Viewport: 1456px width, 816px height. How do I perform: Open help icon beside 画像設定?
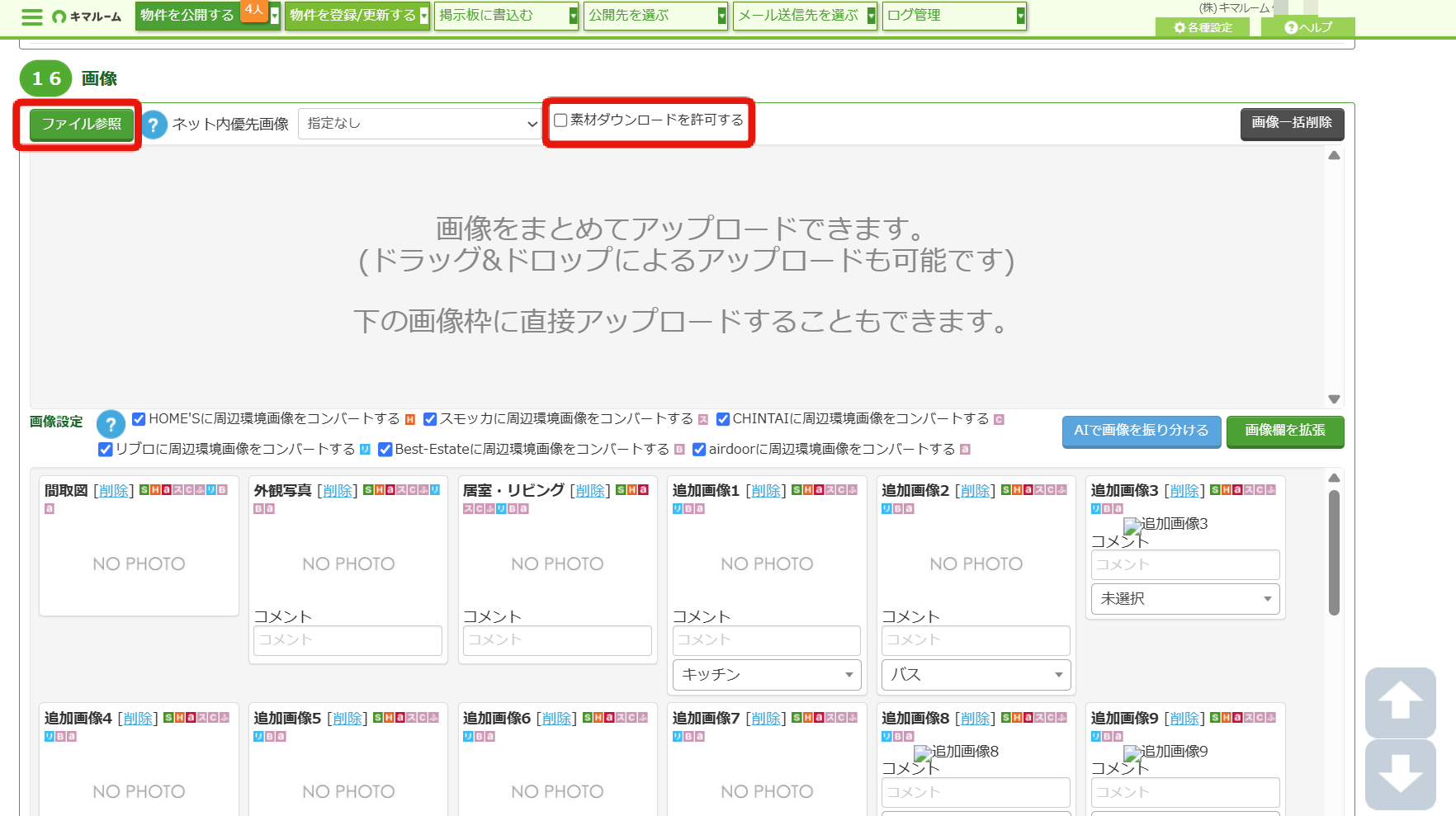pyautogui.click(x=111, y=424)
